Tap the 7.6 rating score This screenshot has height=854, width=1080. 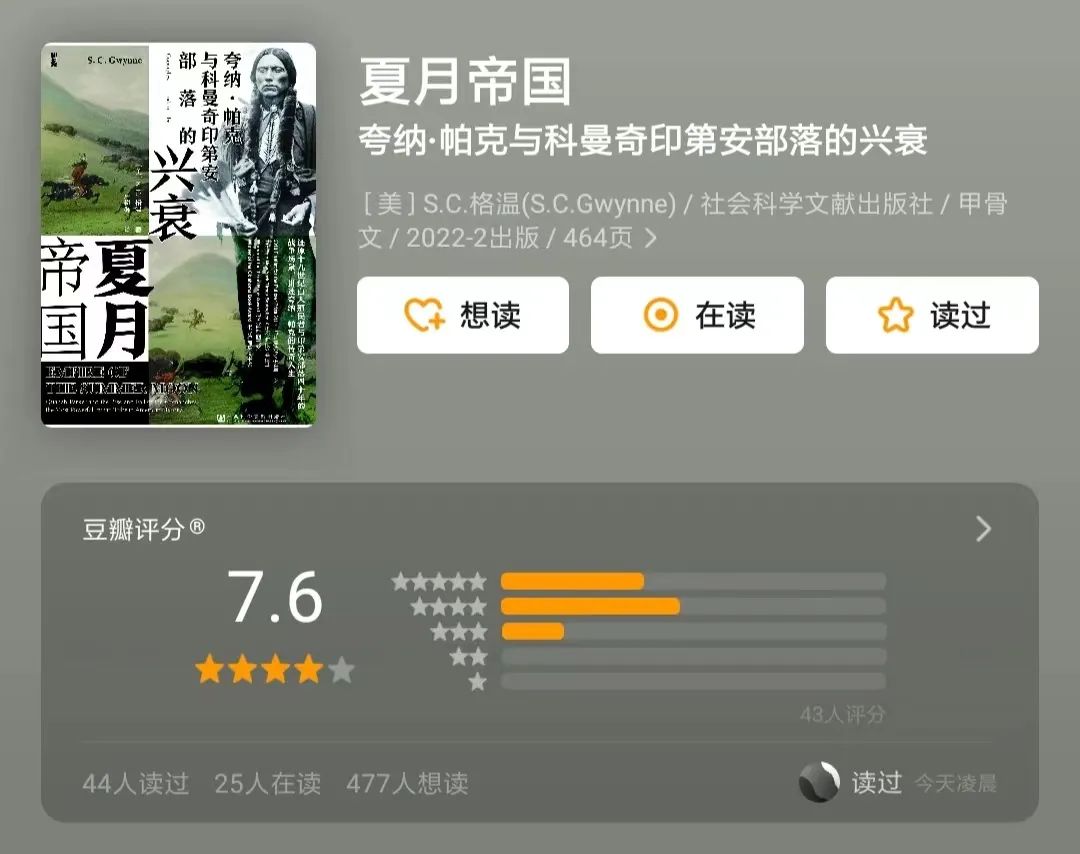point(275,597)
